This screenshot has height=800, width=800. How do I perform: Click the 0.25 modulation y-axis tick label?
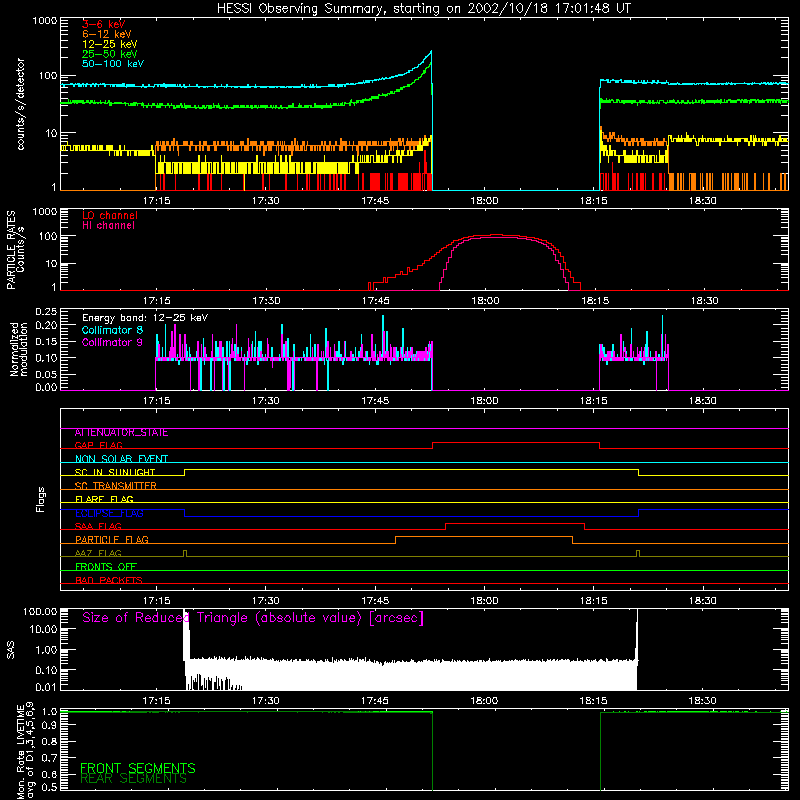[46, 311]
